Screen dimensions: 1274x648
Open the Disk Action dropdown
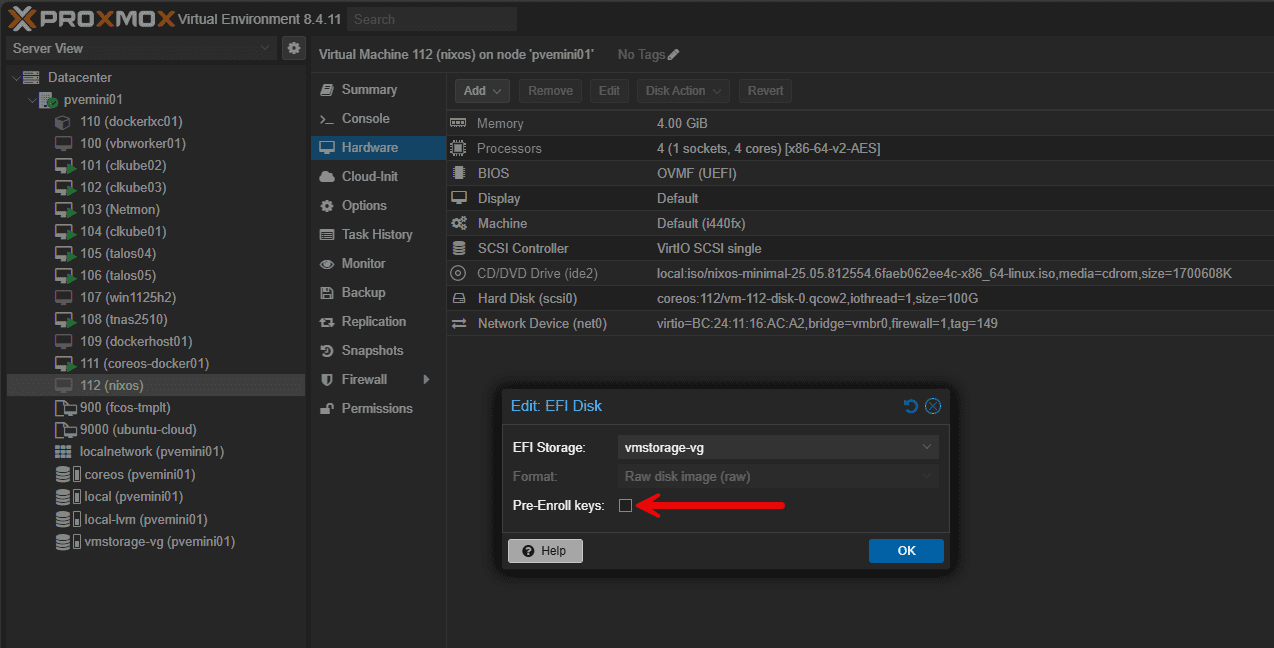[x=683, y=90]
